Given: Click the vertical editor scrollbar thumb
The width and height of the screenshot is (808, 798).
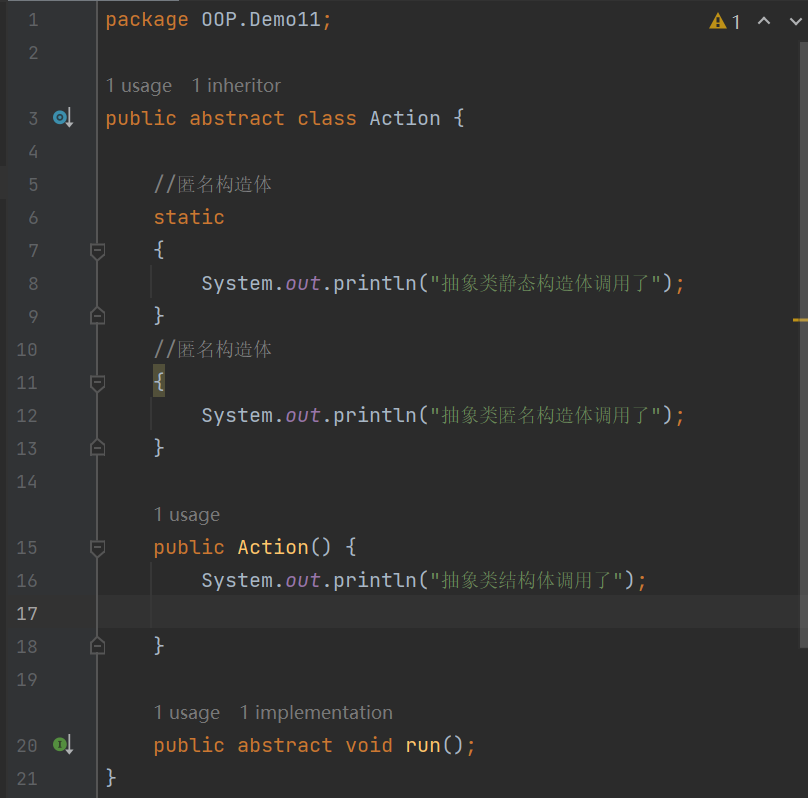Looking at the screenshot, I should [804, 345].
